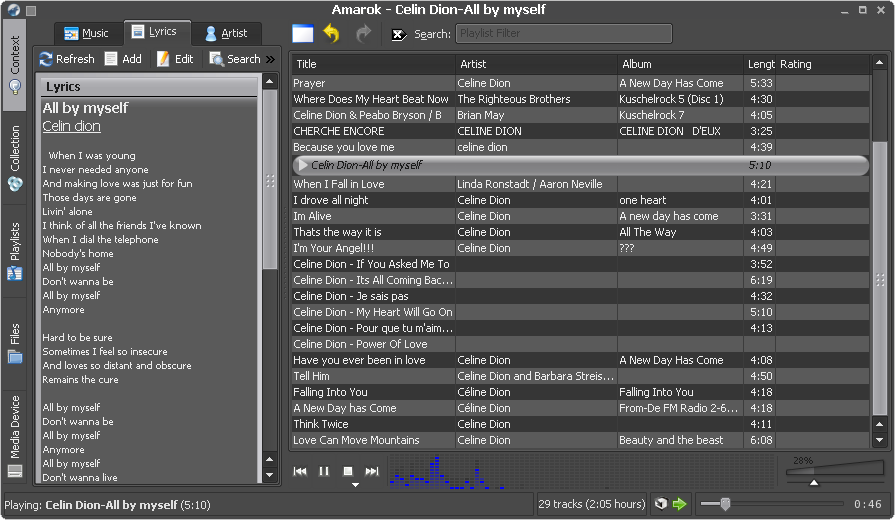Click the lyrics Search button
The width and height of the screenshot is (895, 520).
click(x=235, y=59)
